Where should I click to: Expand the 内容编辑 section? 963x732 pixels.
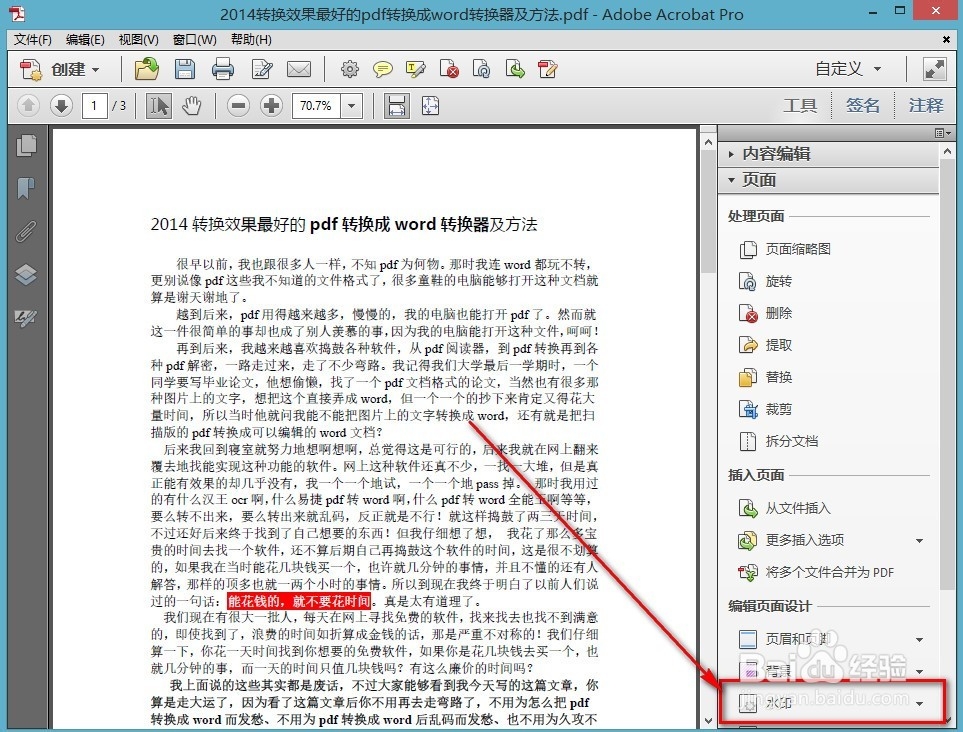coord(828,154)
